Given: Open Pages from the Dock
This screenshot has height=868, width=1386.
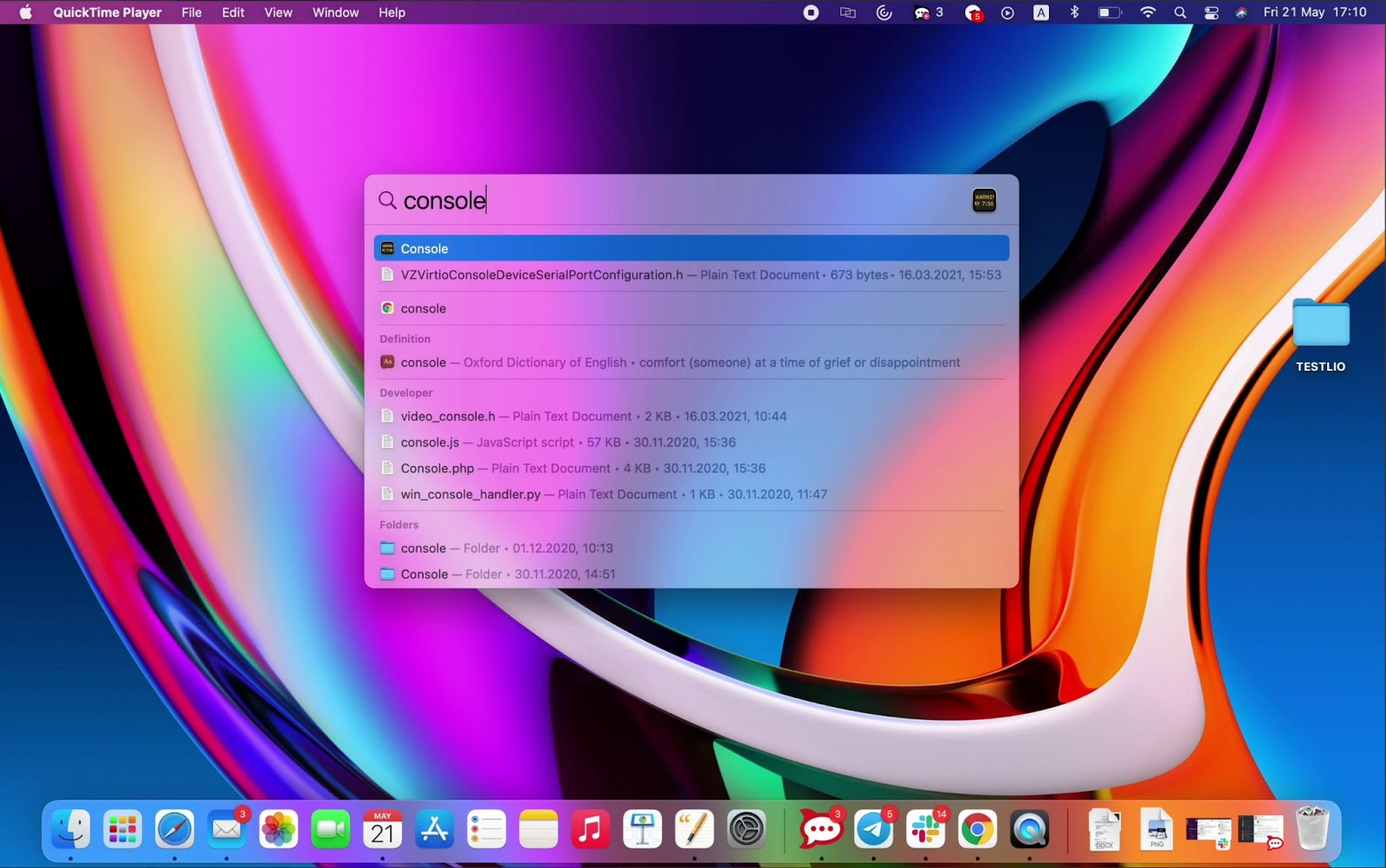Looking at the screenshot, I should tap(695, 830).
